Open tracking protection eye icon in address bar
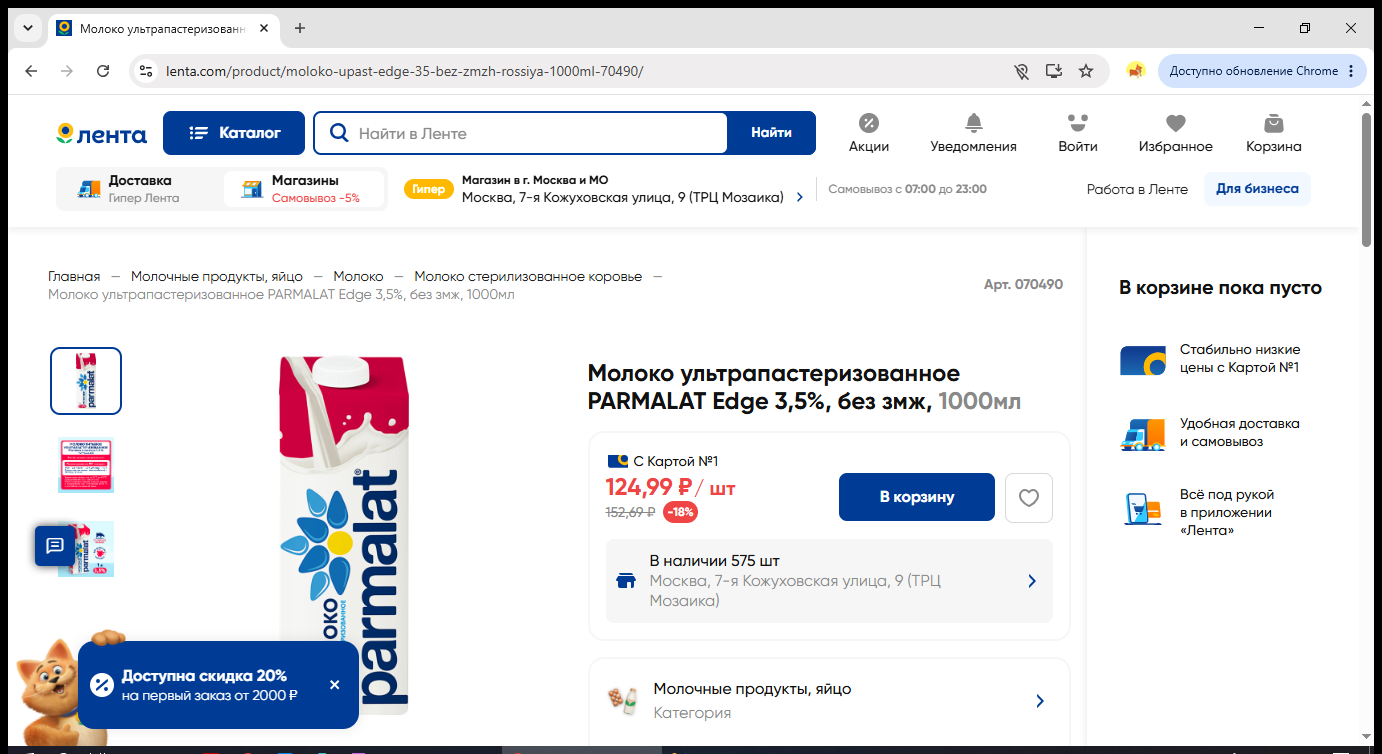This screenshot has height=754, width=1382. [1021, 71]
